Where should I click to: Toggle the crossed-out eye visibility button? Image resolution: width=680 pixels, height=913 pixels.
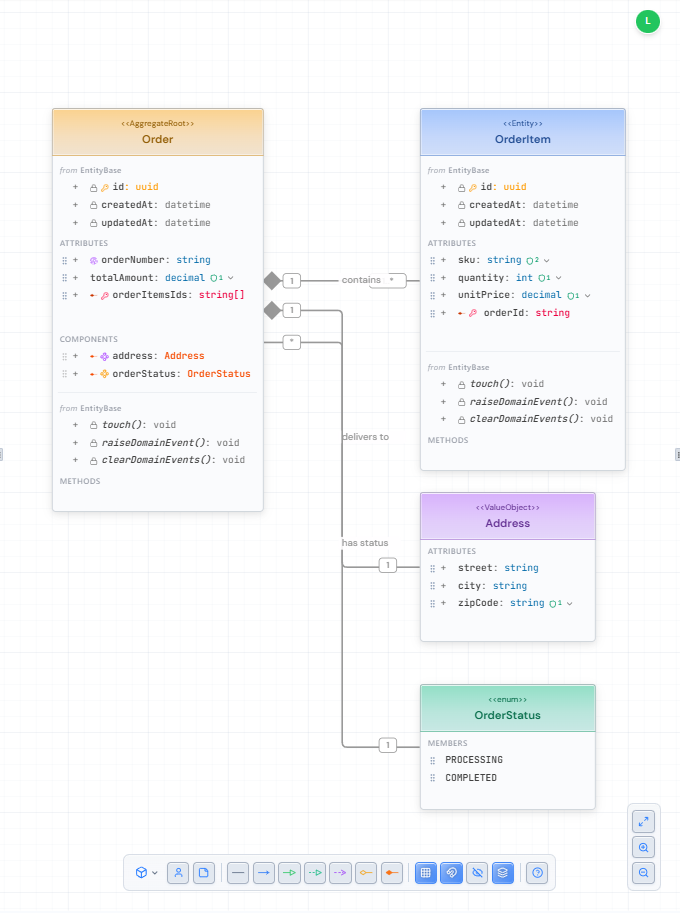click(477, 873)
